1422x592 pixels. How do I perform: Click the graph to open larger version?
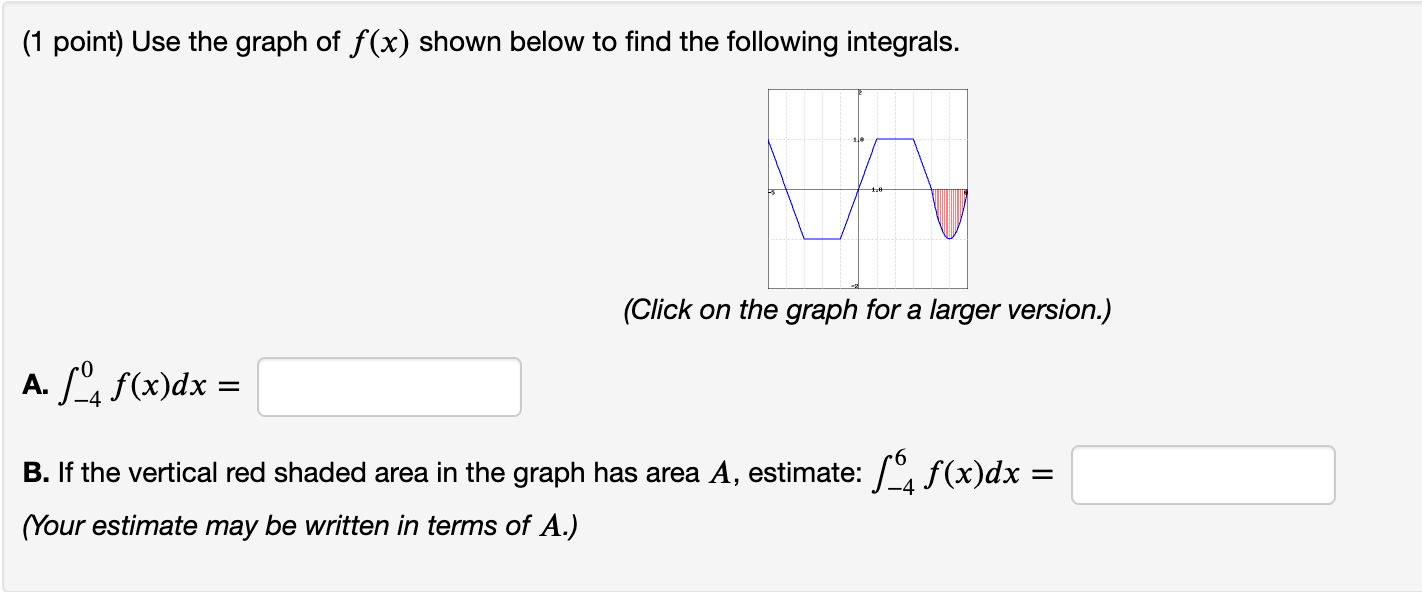coord(866,189)
